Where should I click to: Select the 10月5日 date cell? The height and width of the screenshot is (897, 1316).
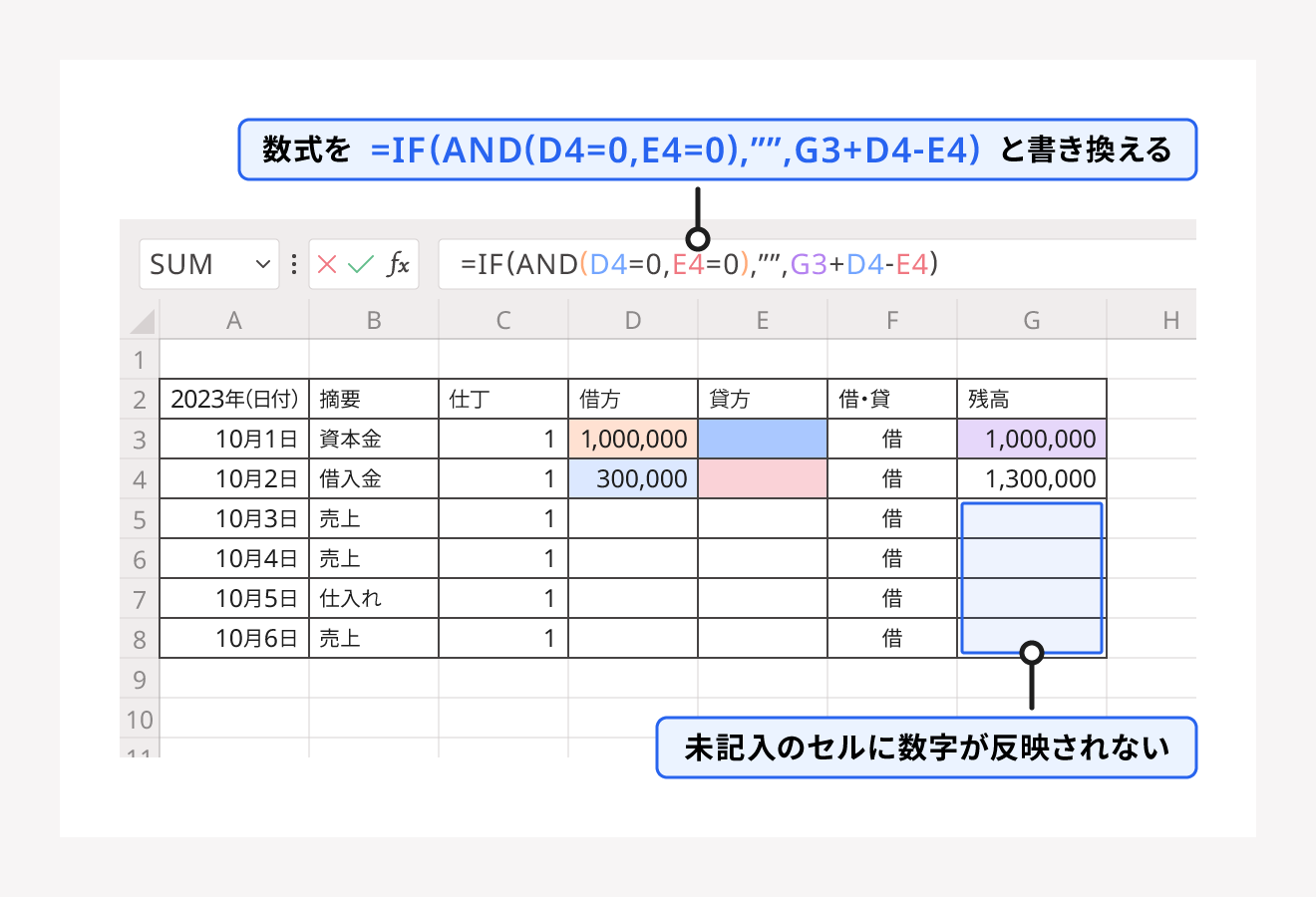pos(234,598)
